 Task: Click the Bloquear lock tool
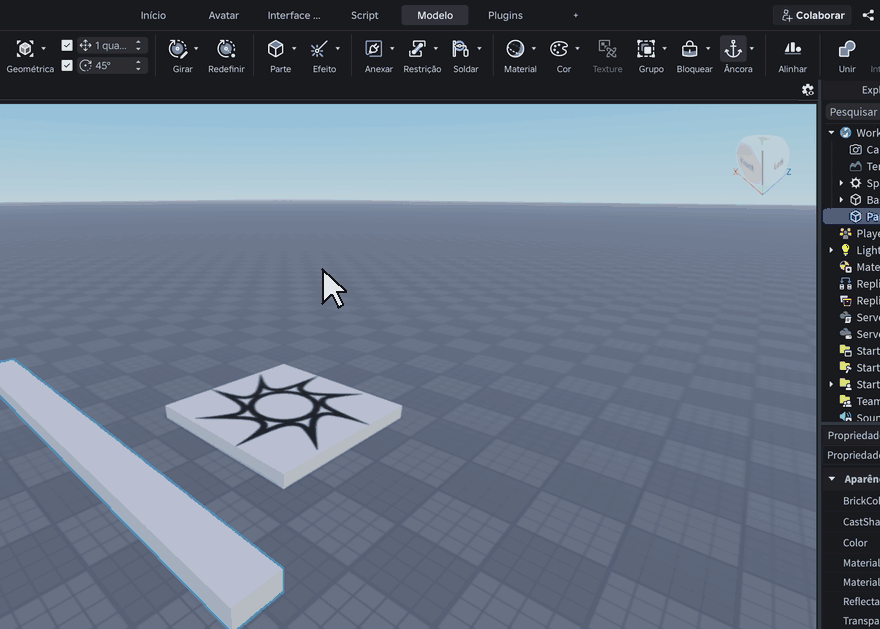click(x=689, y=49)
